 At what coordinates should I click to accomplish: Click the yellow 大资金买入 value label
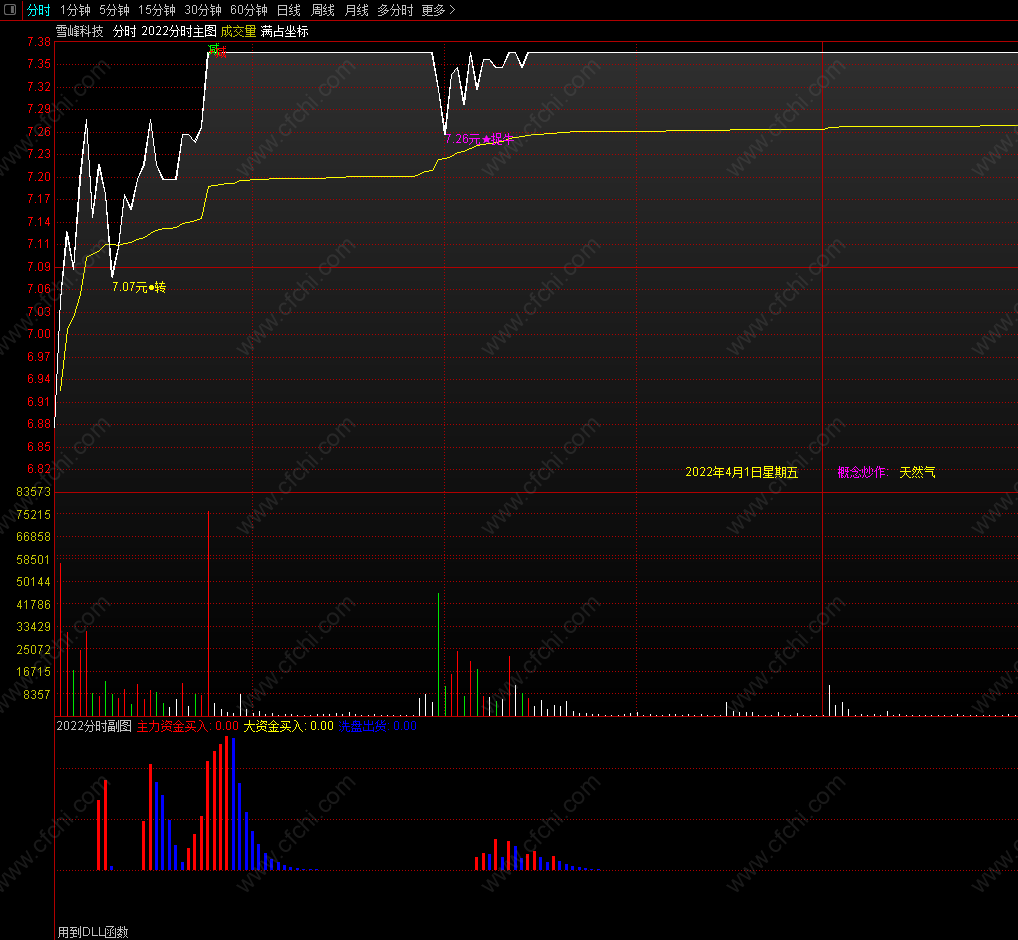pyautogui.click(x=288, y=726)
